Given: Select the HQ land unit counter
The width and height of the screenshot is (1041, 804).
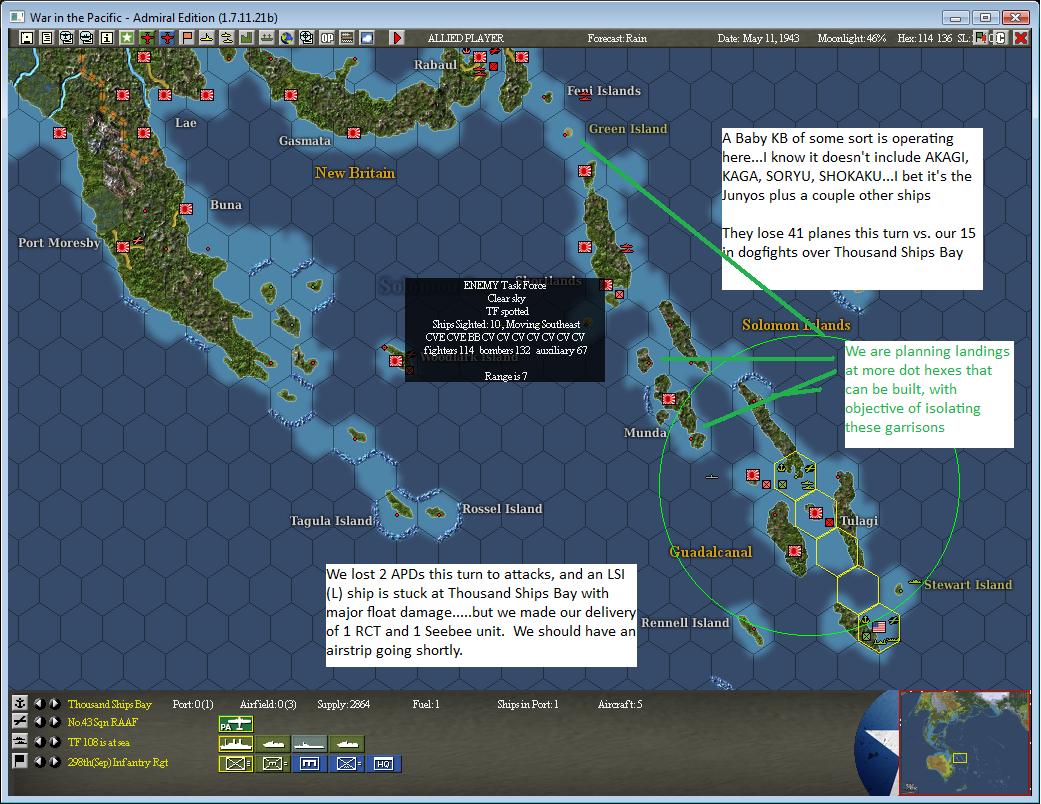Looking at the screenshot, I should (383, 764).
